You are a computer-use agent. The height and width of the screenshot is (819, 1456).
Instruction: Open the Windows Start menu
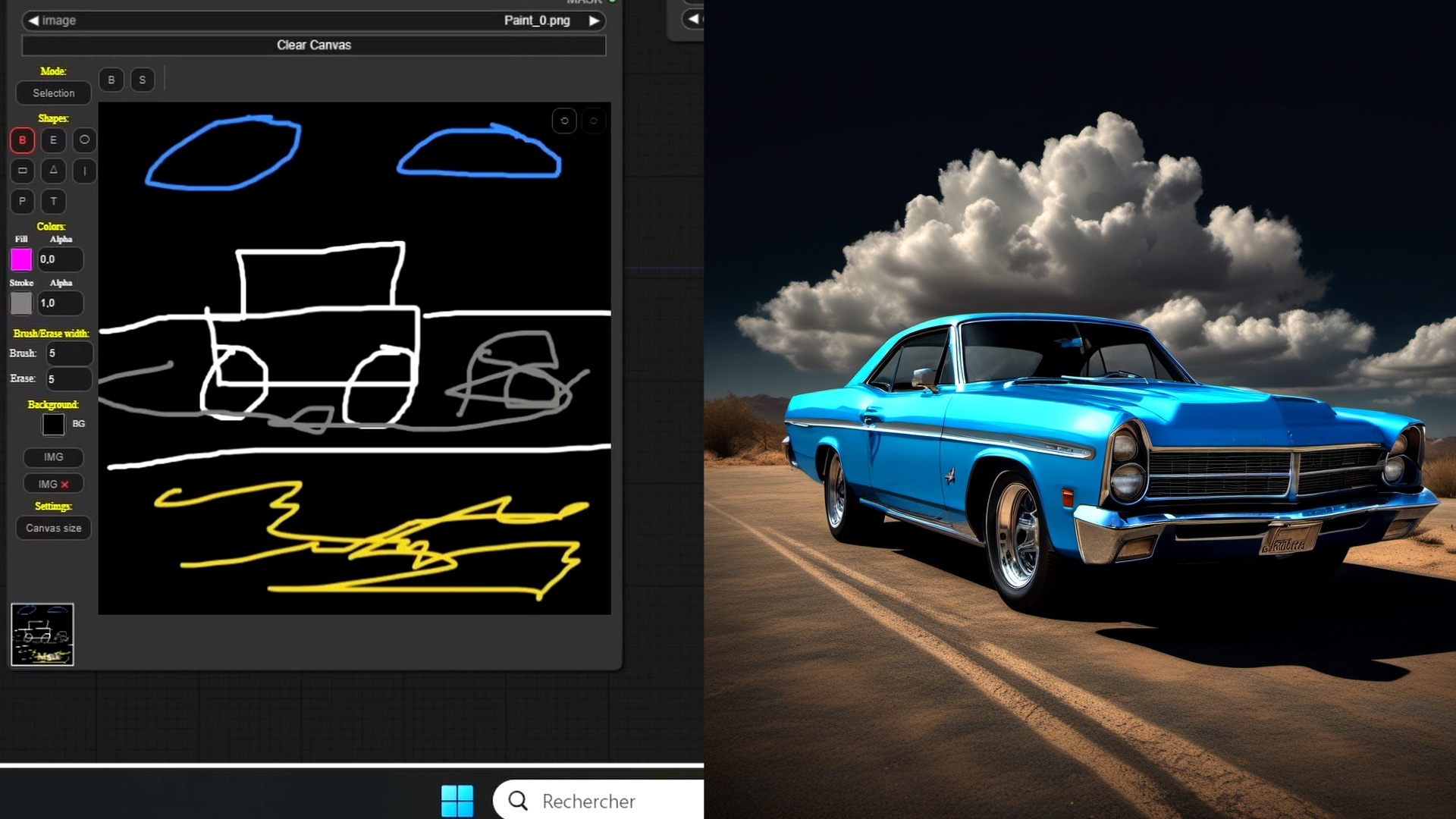[458, 799]
